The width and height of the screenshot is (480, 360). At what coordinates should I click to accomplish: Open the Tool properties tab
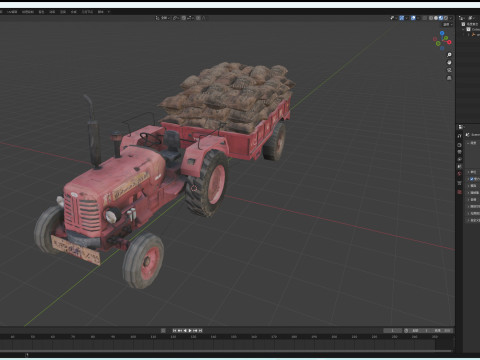[x=460, y=136]
